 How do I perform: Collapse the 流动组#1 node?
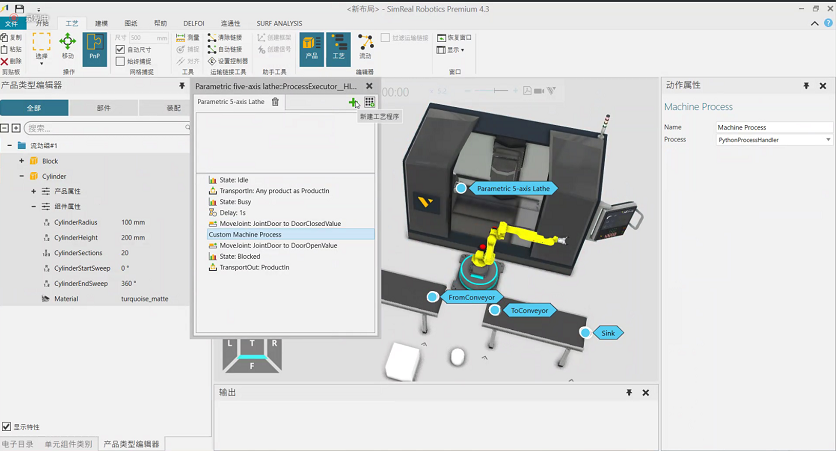pos(10,145)
